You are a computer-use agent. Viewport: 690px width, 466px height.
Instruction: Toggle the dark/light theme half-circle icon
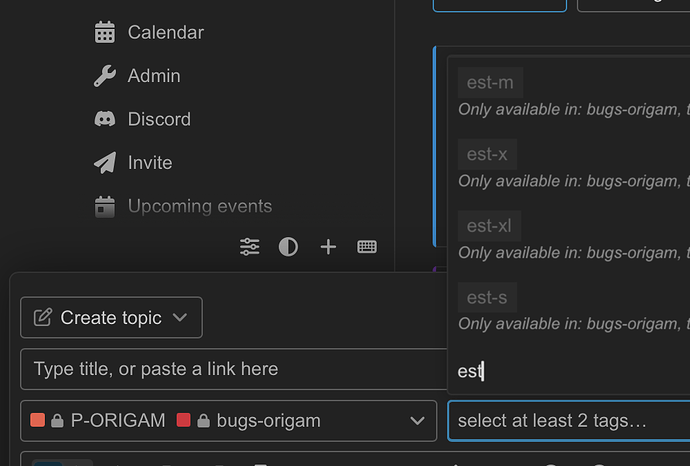tap(288, 247)
